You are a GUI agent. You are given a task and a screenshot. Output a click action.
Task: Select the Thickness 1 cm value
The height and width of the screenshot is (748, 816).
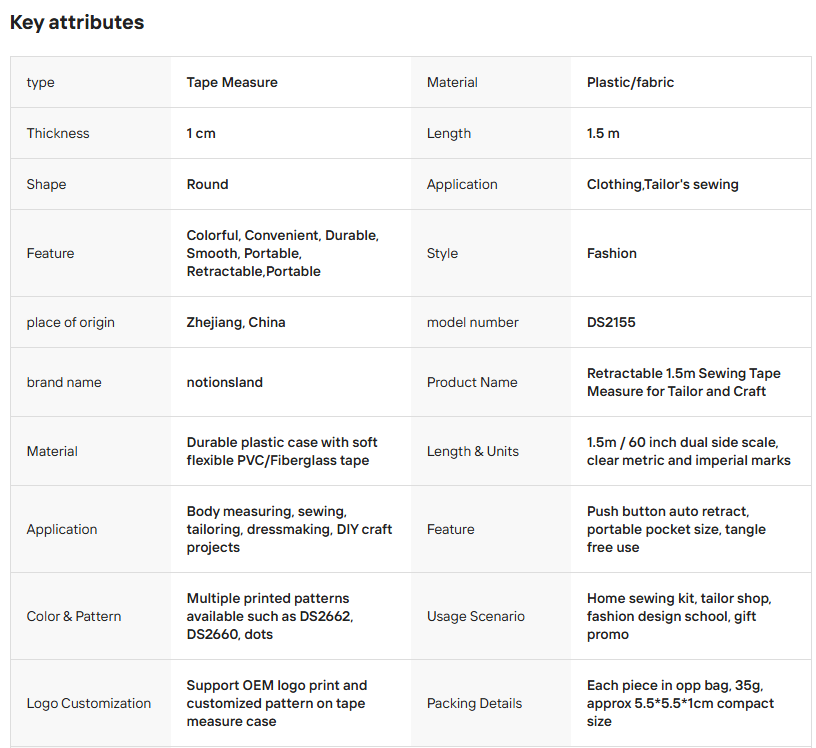201,133
